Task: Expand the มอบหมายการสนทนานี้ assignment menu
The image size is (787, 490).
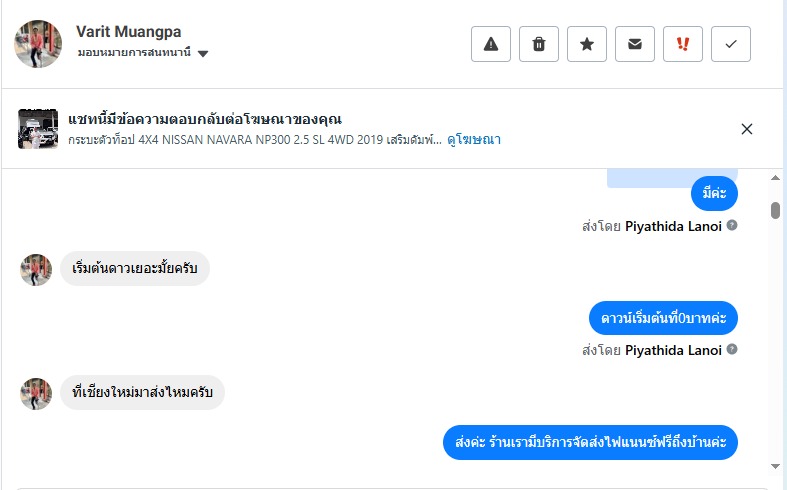Action: [x=134, y=53]
